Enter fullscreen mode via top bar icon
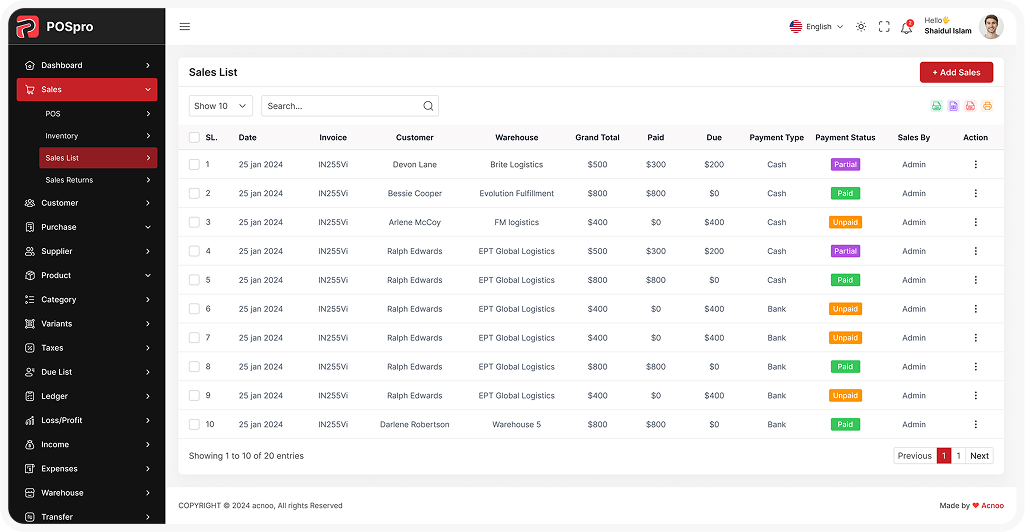This screenshot has height=532, width=1025. point(884,27)
